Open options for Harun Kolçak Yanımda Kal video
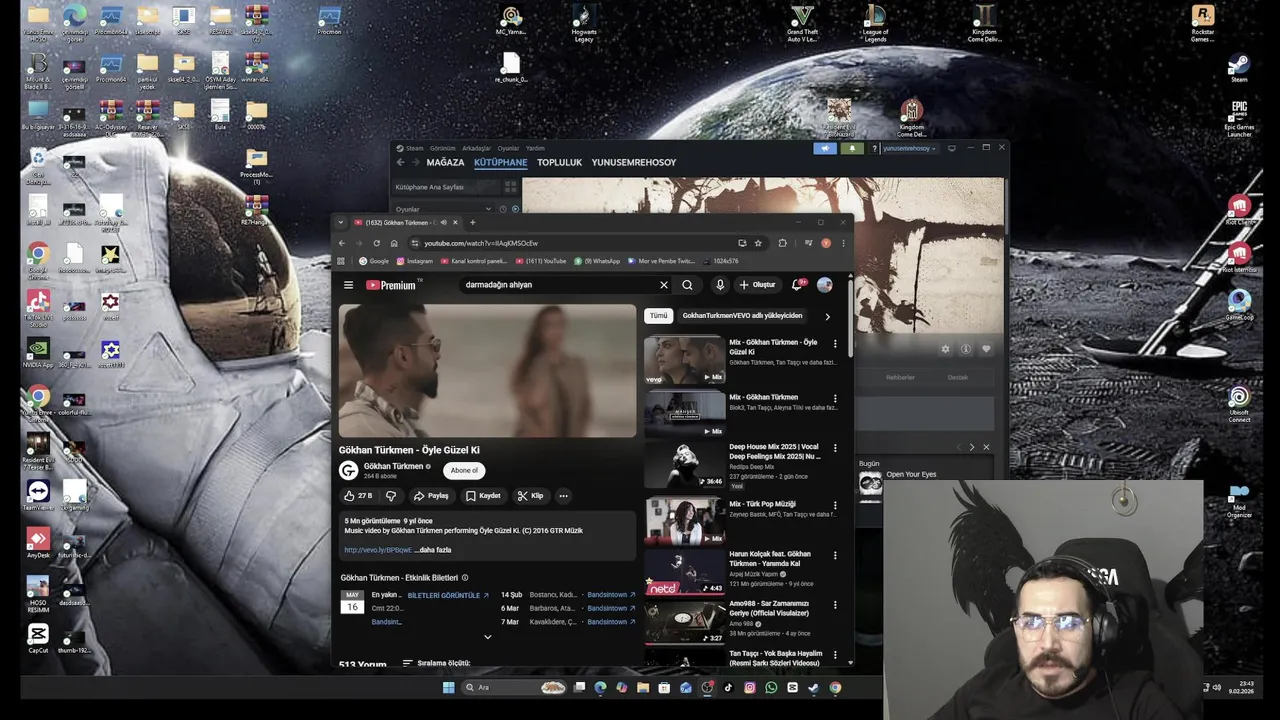The height and width of the screenshot is (720, 1280). click(835, 555)
